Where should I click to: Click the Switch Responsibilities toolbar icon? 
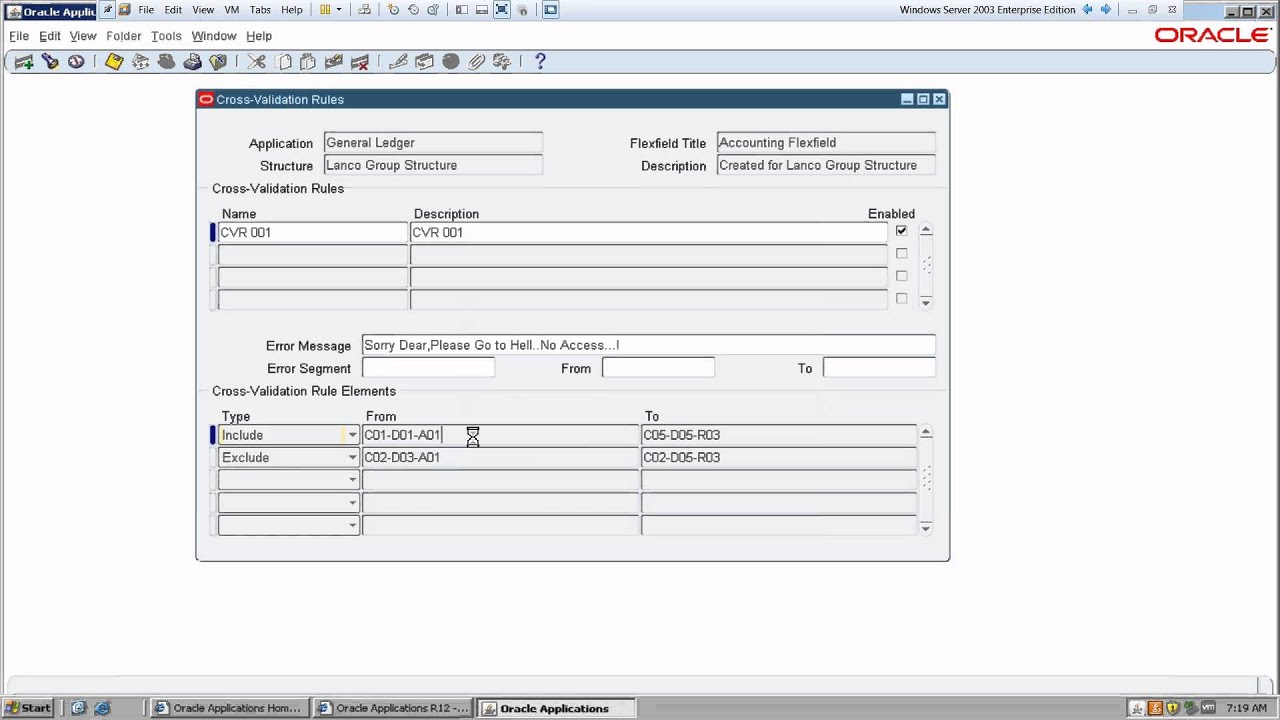pyautogui.click(x=166, y=62)
